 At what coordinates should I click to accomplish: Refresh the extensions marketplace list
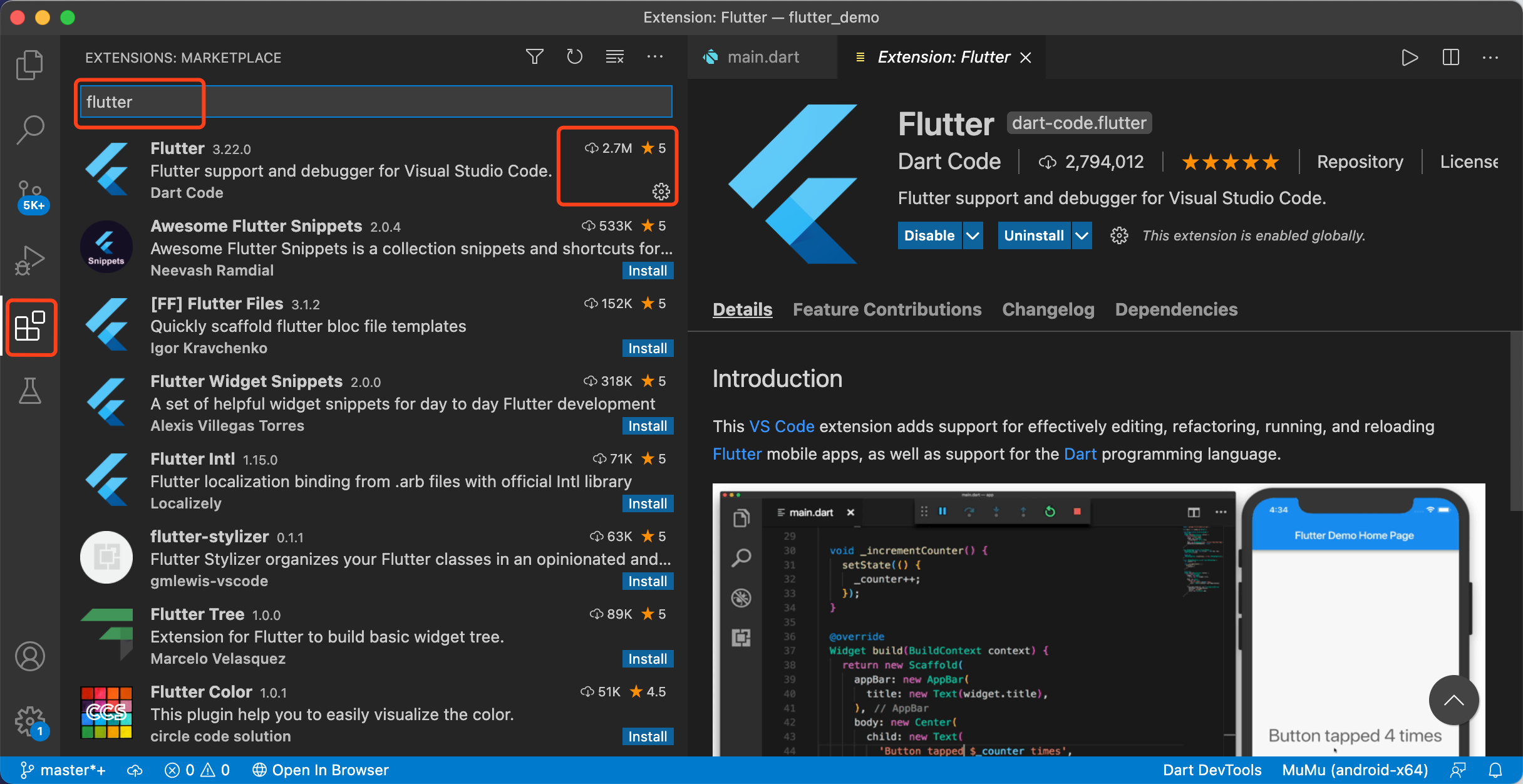point(574,57)
